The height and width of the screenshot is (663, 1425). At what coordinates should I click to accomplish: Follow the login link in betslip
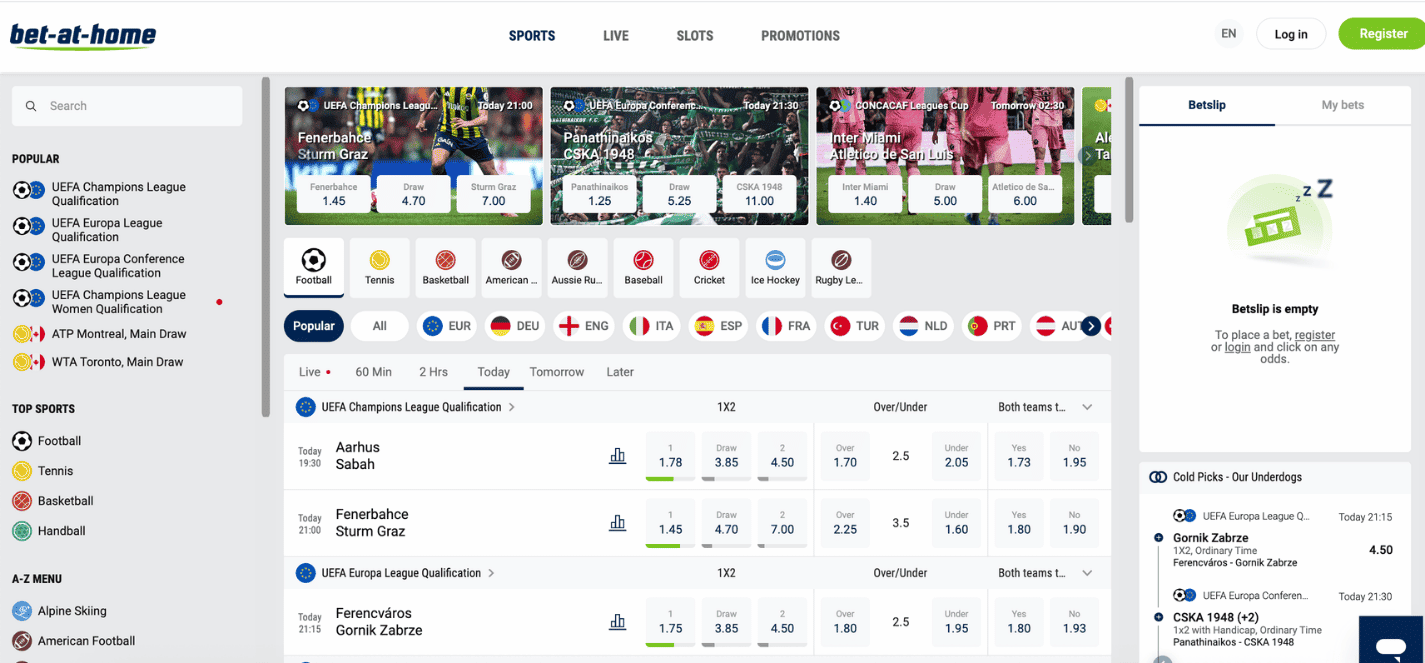(x=1238, y=347)
